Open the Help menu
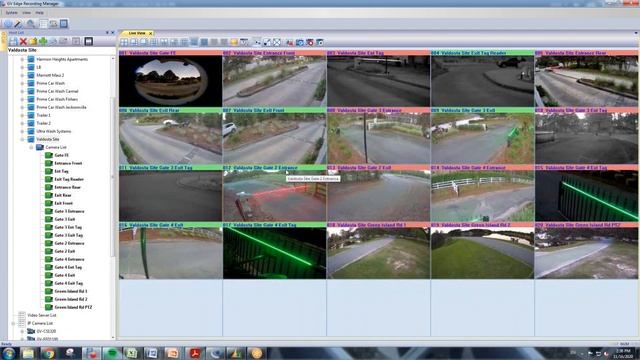The width and height of the screenshot is (640, 360). click(40, 13)
